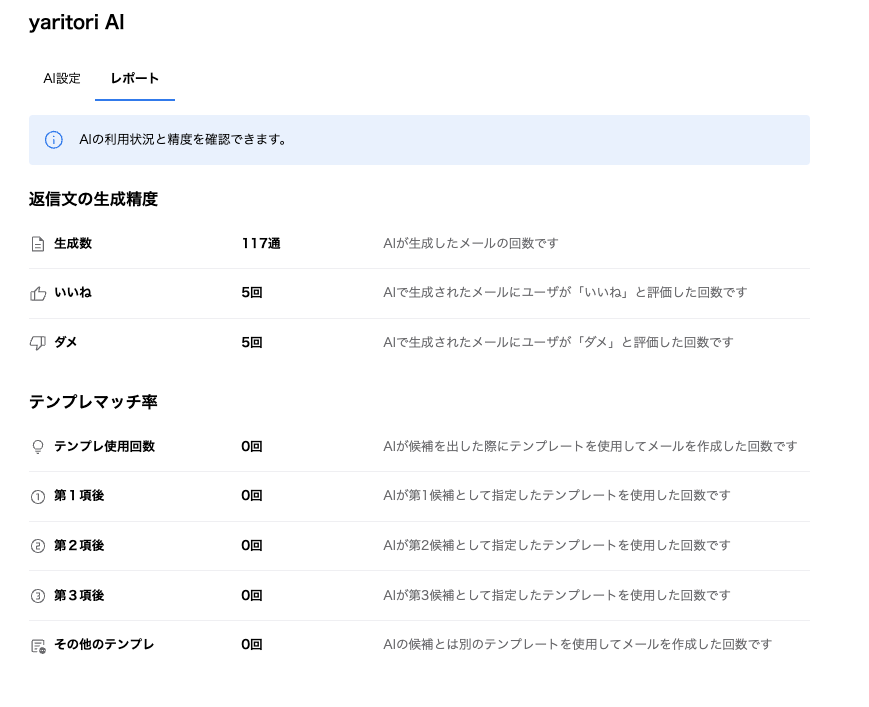Viewport: 869px width, 707px height.
Task: Click the document icon beside 生成数
Action: 38,244
